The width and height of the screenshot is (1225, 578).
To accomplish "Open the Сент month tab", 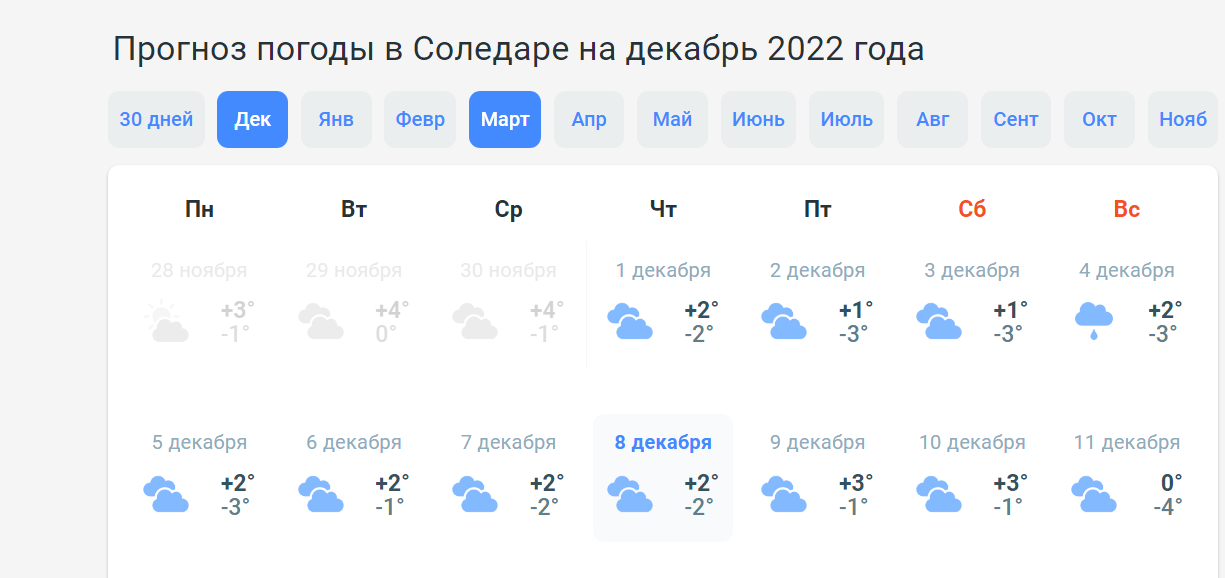I will [x=1016, y=120].
